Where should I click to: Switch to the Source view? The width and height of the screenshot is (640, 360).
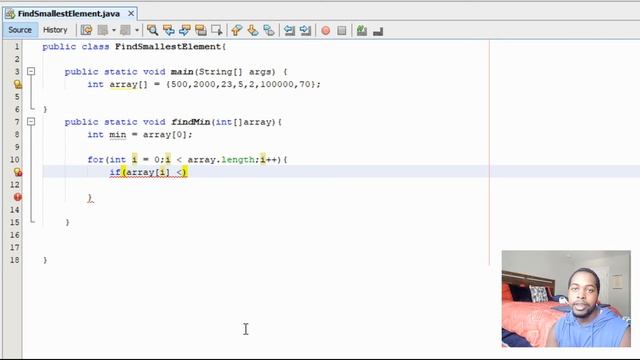click(20, 30)
